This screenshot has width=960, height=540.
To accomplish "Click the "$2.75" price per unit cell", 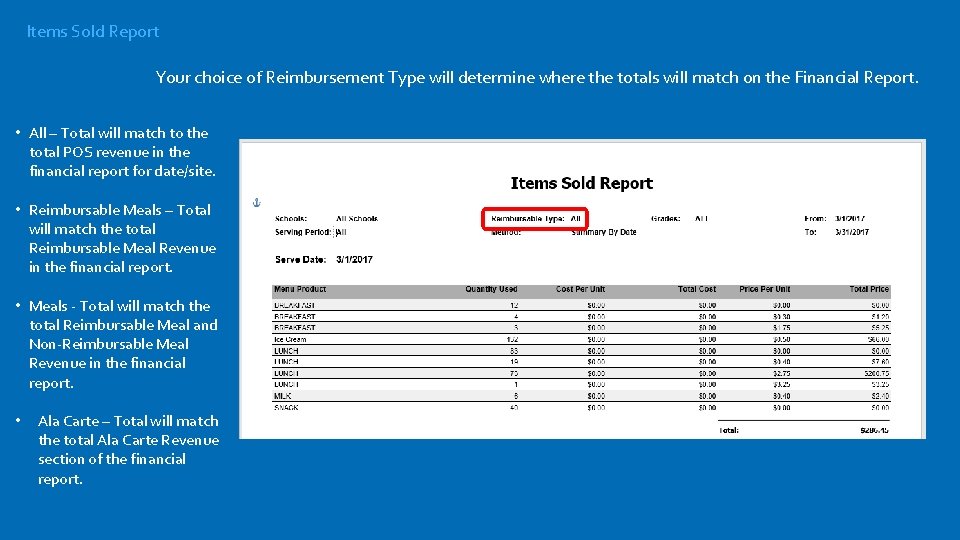I will pos(781,373).
